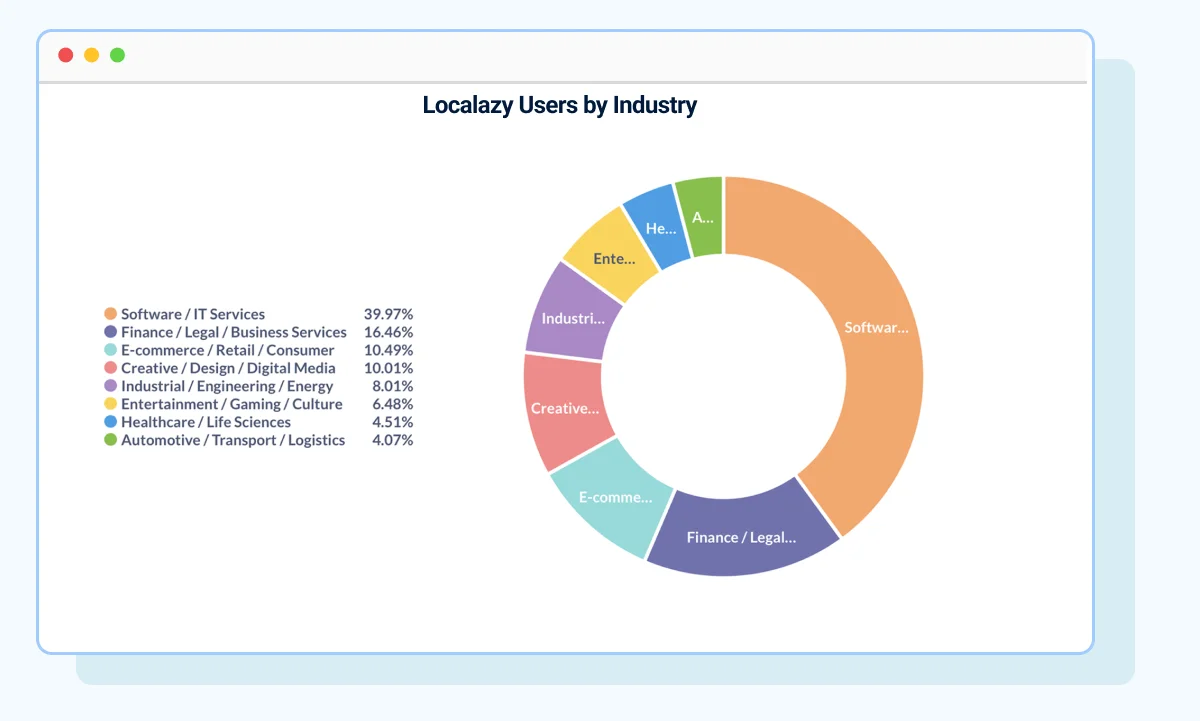The width and height of the screenshot is (1200, 721).
Task: Click the 39.97% percentage value
Action: (388, 314)
